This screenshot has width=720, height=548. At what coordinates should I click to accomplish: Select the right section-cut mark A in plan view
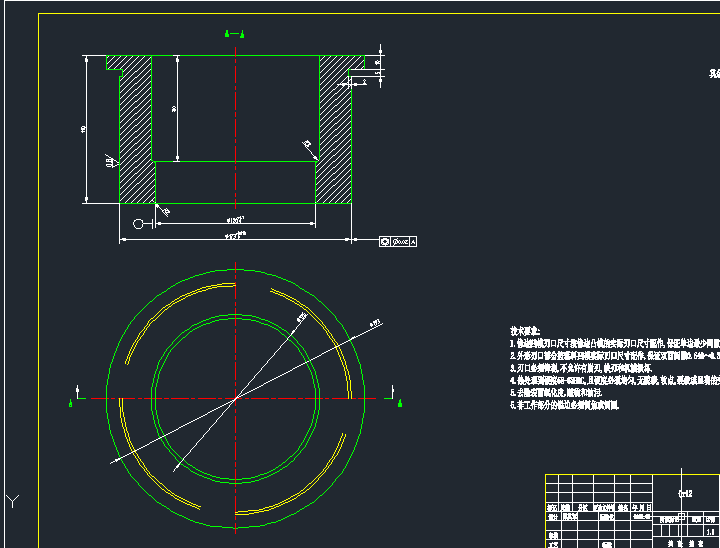click(x=400, y=403)
